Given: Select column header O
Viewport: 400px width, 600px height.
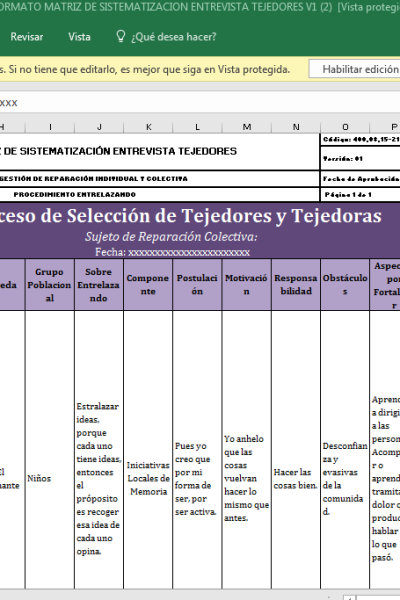Looking at the screenshot, I should pyautogui.click(x=345, y=127).
